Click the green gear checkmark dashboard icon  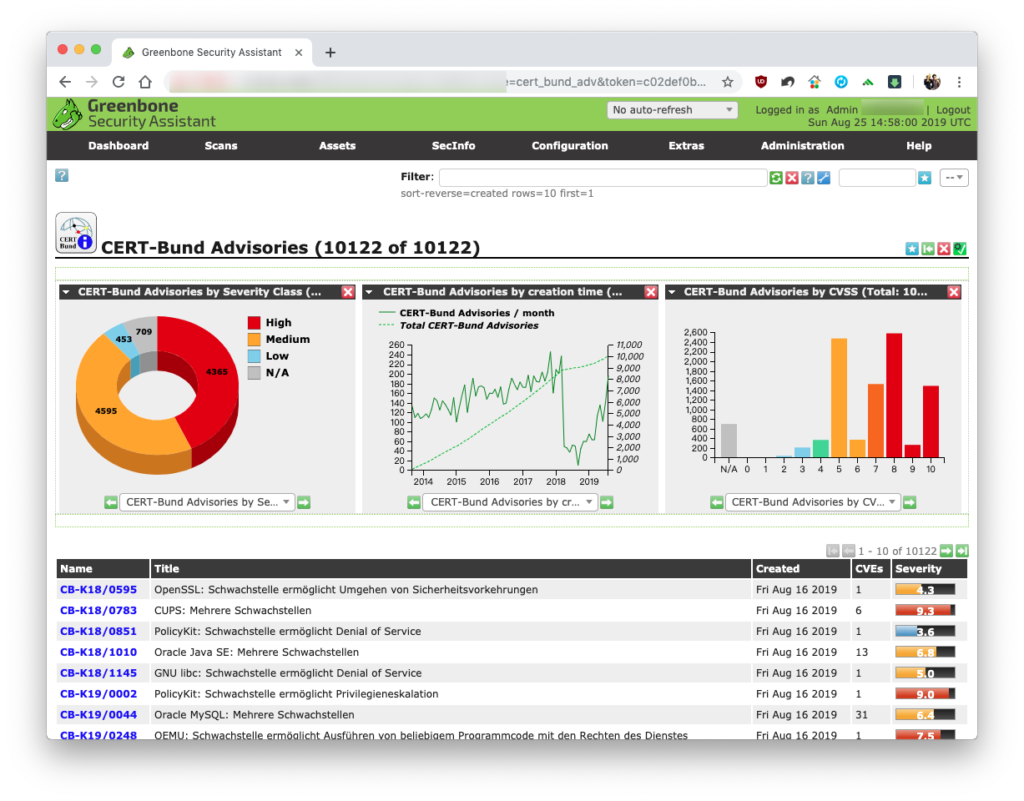(x=959, y=249)
